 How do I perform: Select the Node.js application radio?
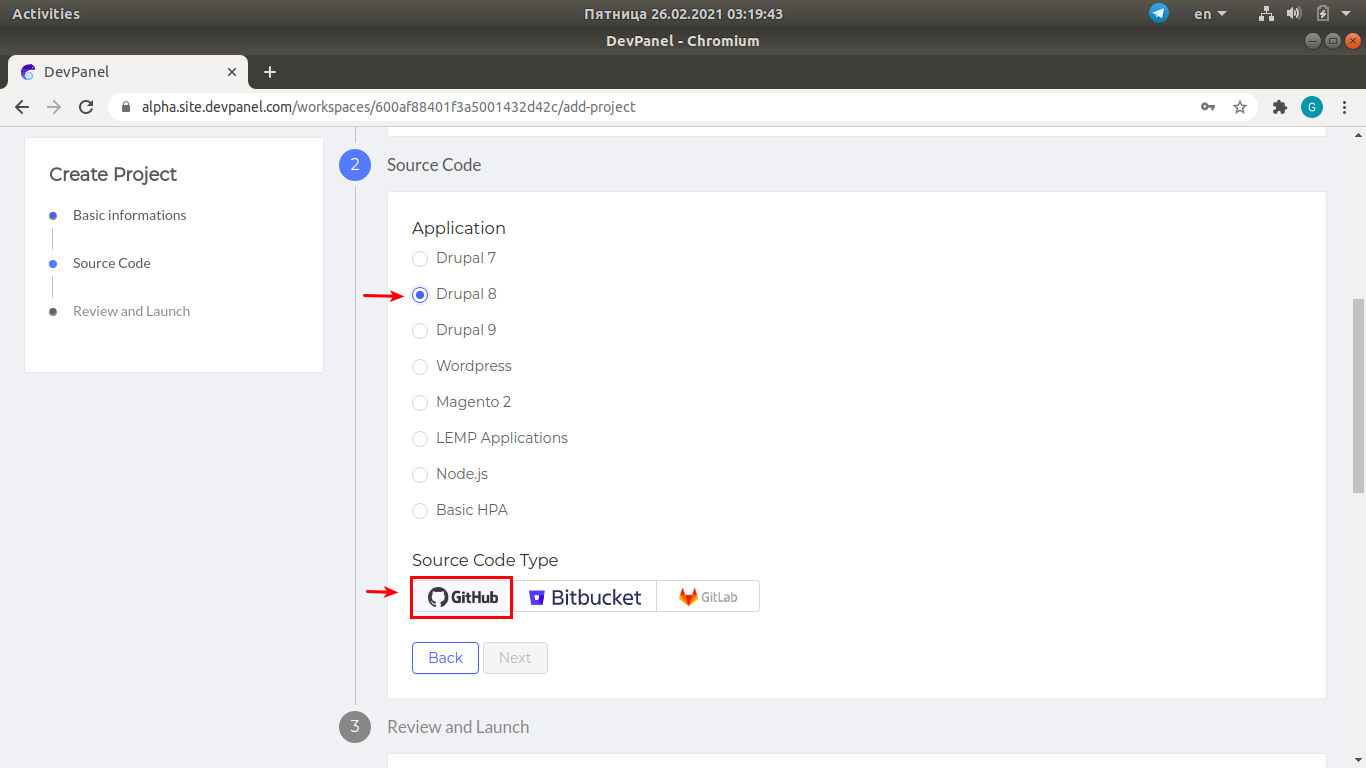420,475
